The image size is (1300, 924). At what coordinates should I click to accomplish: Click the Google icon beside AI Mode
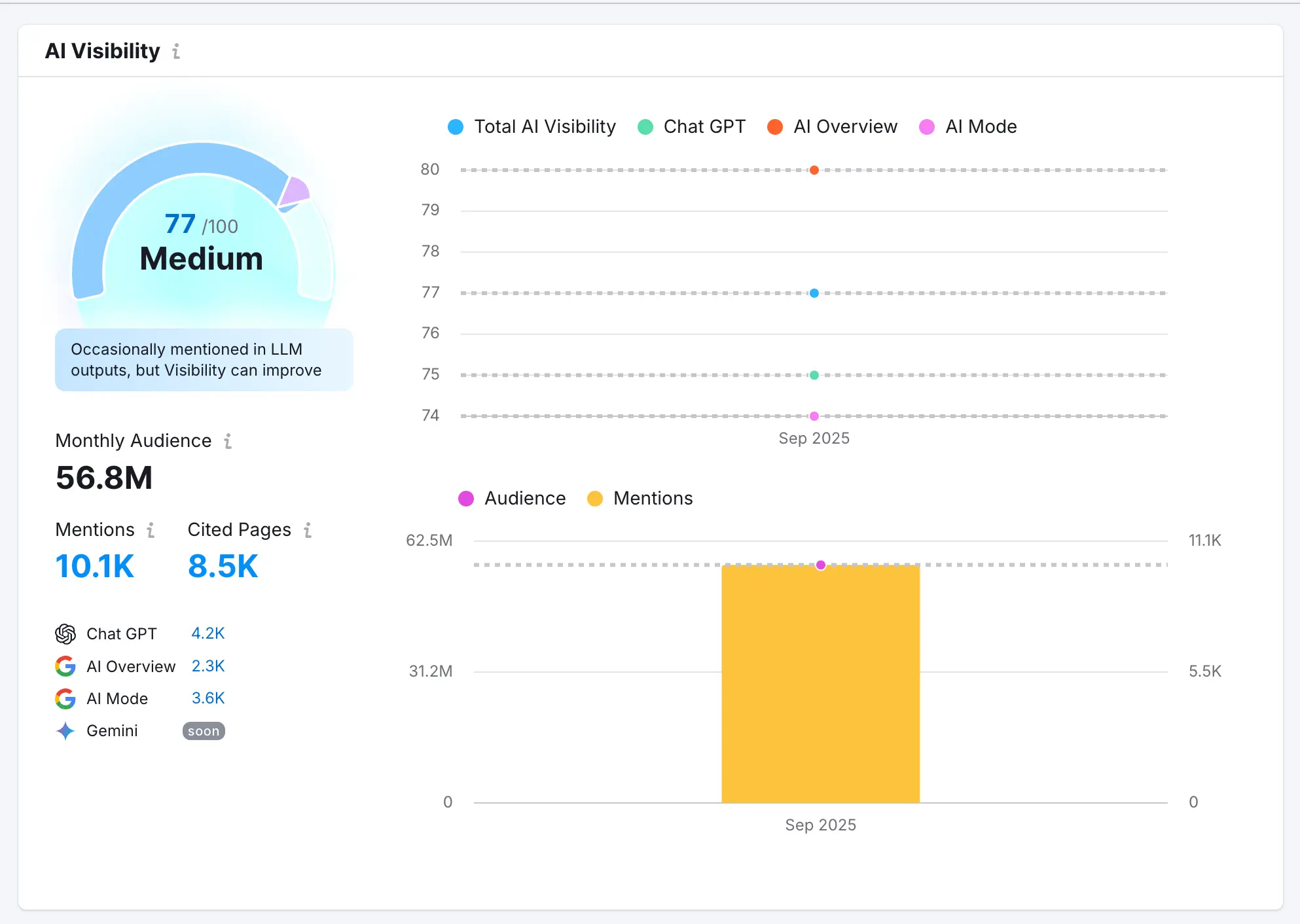(x=65, y=698)
